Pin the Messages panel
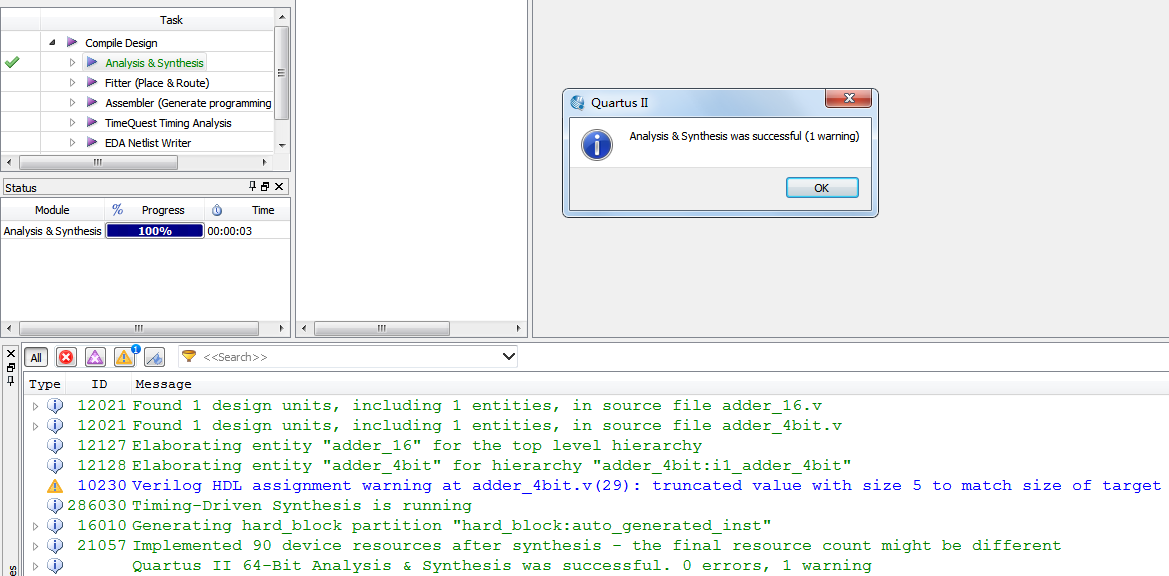Viewport: 1169px width, 576px height. pyautogui.click(x=10, y=381)
